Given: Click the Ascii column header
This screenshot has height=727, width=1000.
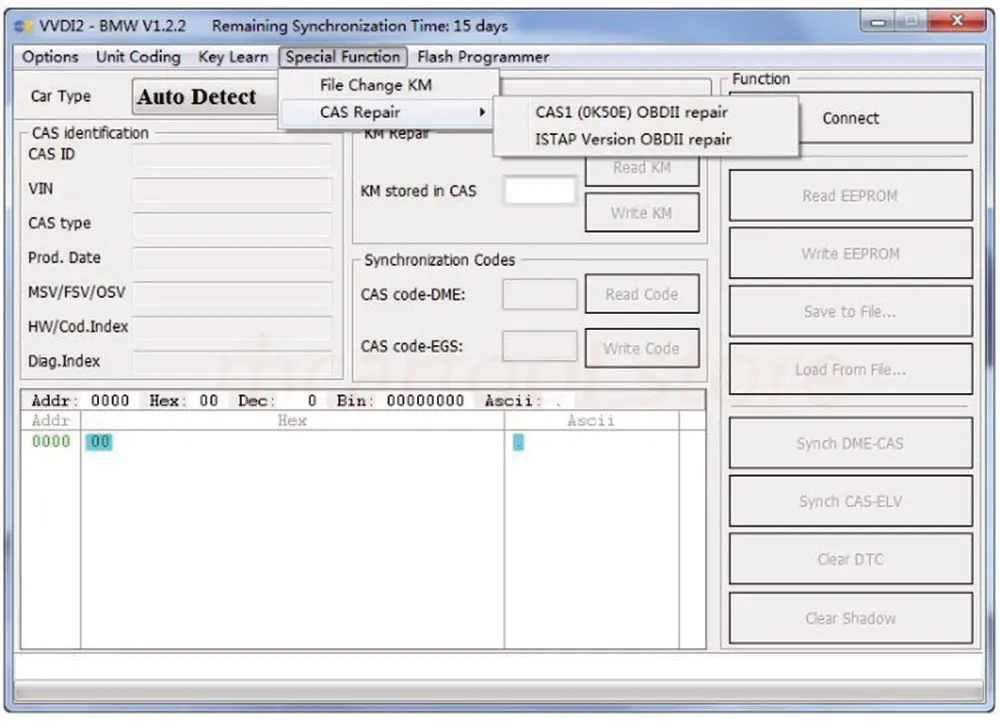Looking at the screenshot, I should pyautogui.click(x=591, y=420).
